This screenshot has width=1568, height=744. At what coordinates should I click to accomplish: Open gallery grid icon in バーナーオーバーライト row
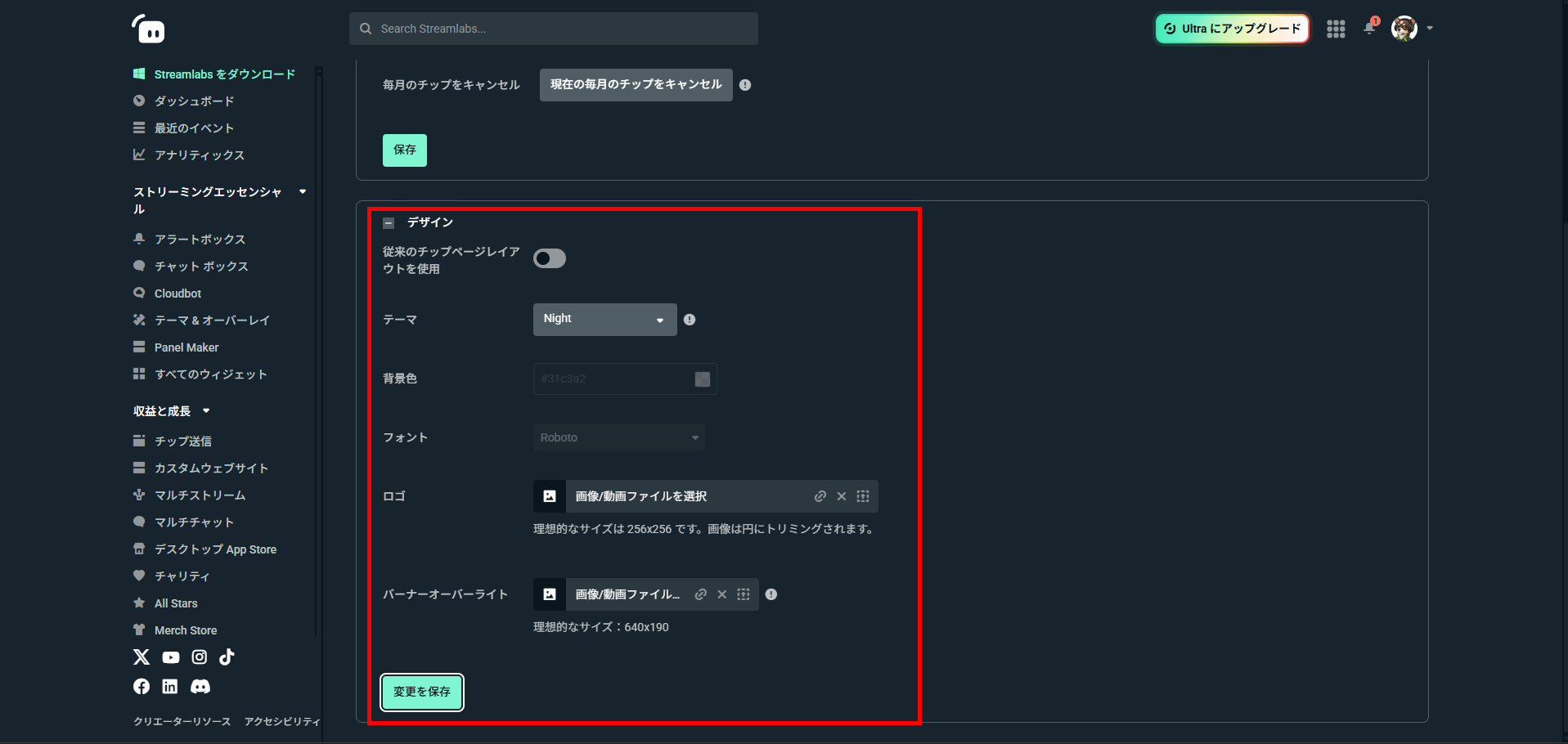pyautogui.click(x=744, y=594)
